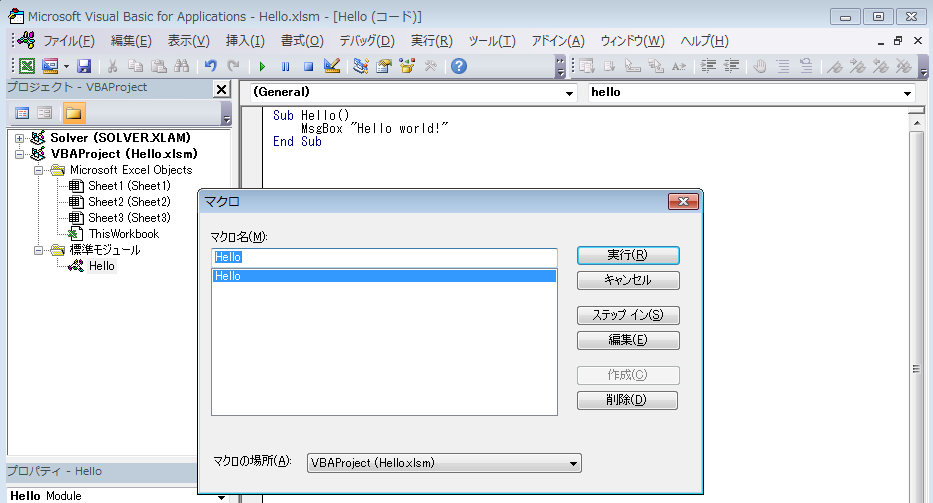Undo the last action

[211, 66]
